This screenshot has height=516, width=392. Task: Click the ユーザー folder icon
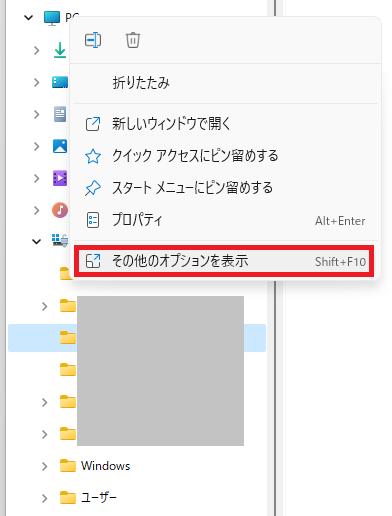68,498
